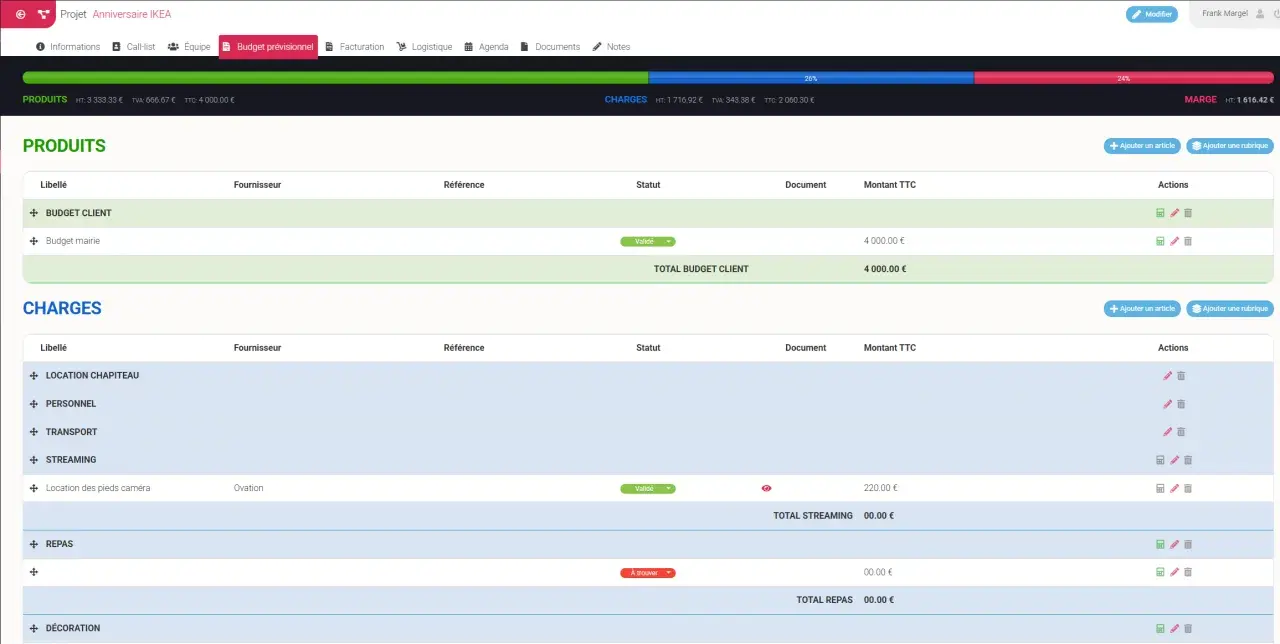Edit the DÉCORATION rubrique with pencil icon
Viewport: 1280px width, 644px height.
[1174, 629]
